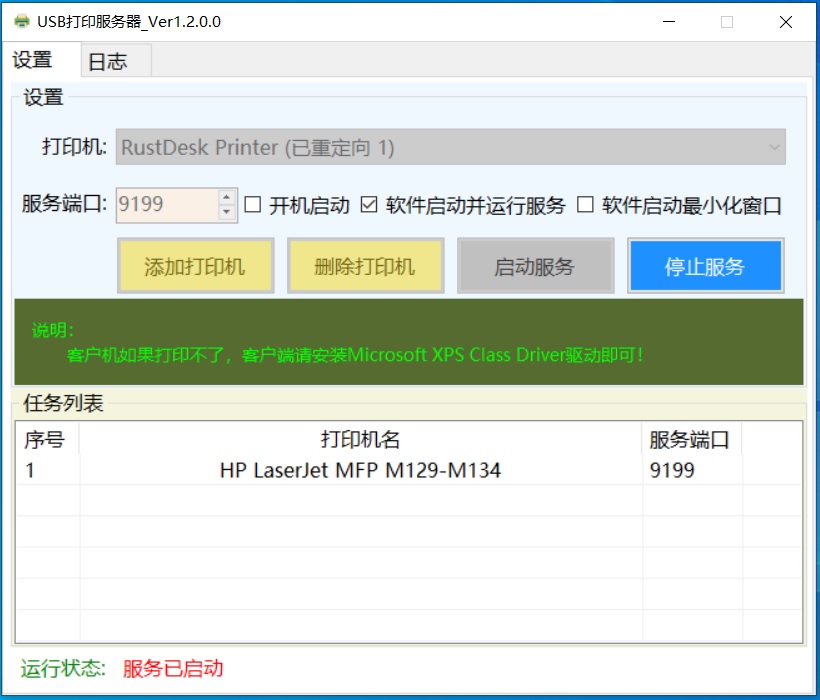Image resolution: width=820 pixels, height=700 pixels.
Task: Click the 服务端口 input field
Action: [165, 205]
